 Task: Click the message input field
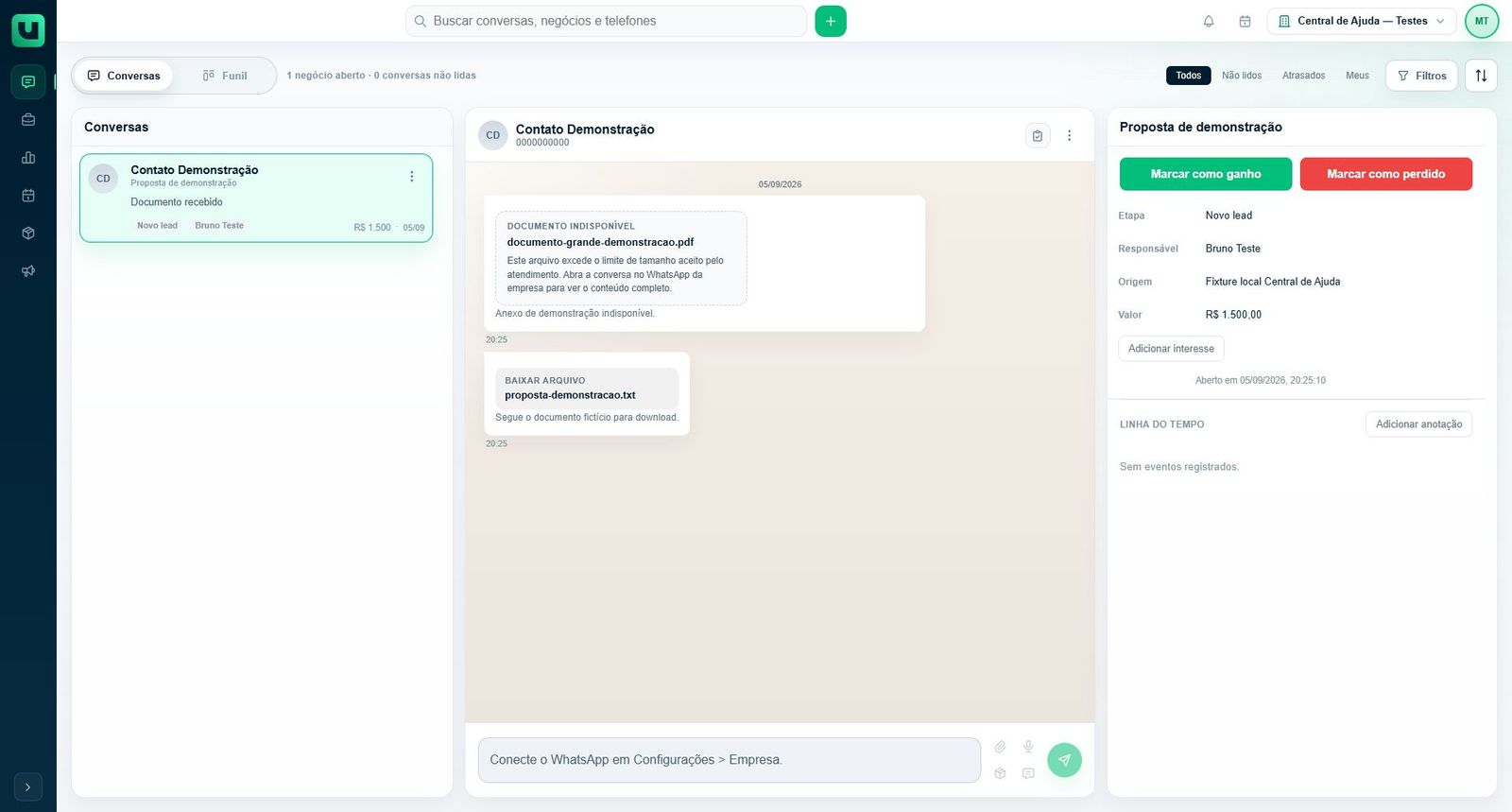[x=730, y=760]
